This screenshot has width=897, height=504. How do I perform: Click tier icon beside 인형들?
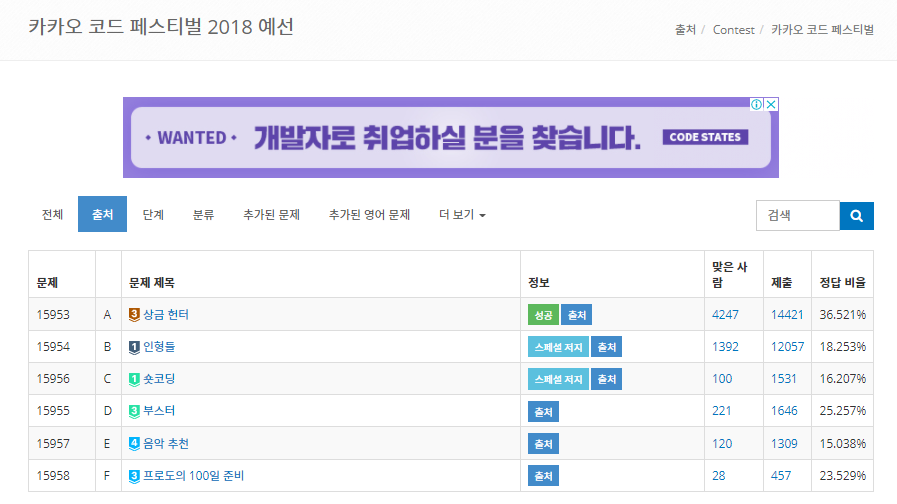(x=134, y=347)
